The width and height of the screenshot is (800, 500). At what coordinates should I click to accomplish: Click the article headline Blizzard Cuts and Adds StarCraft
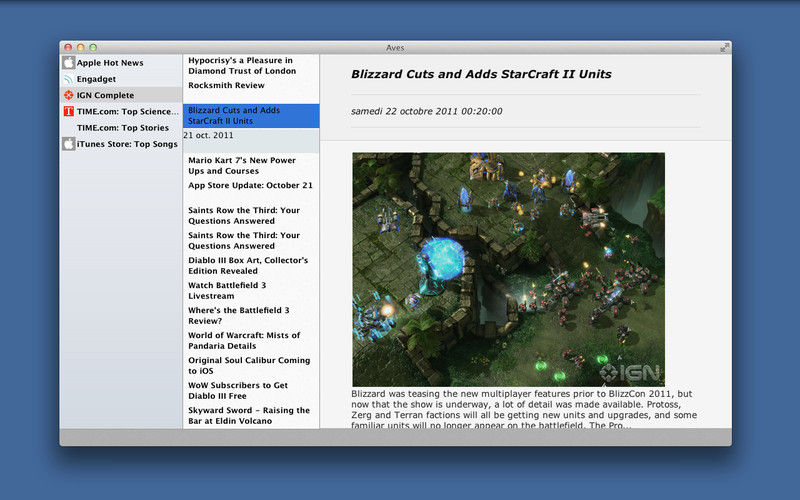pyautogui.click(x=481, y=74)
